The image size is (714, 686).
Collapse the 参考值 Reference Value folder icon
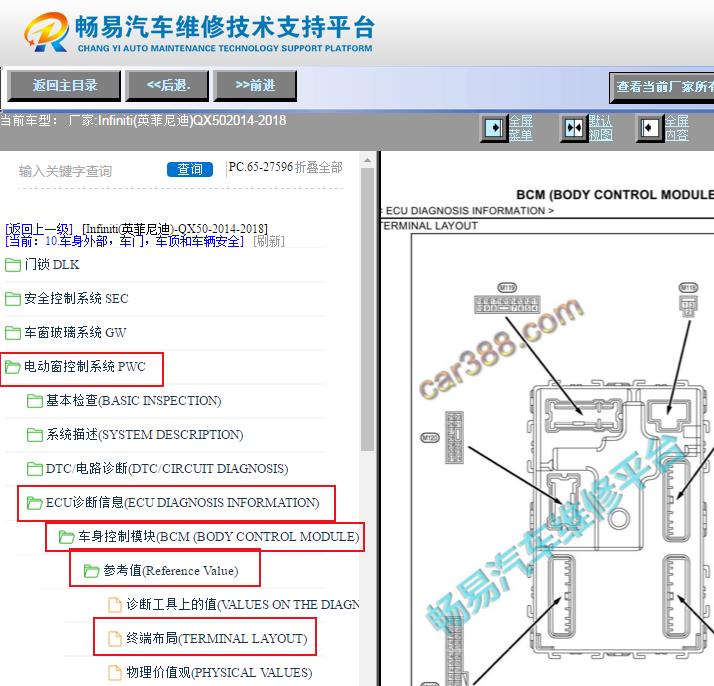pos(92,571)
